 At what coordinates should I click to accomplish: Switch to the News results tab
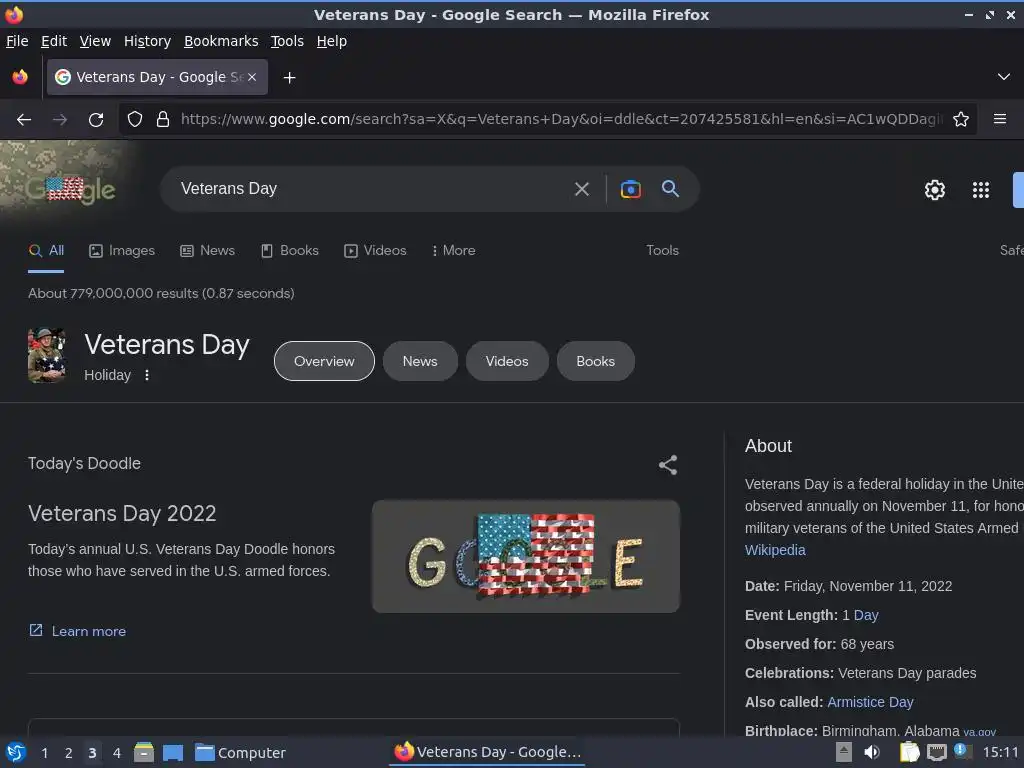208,251
